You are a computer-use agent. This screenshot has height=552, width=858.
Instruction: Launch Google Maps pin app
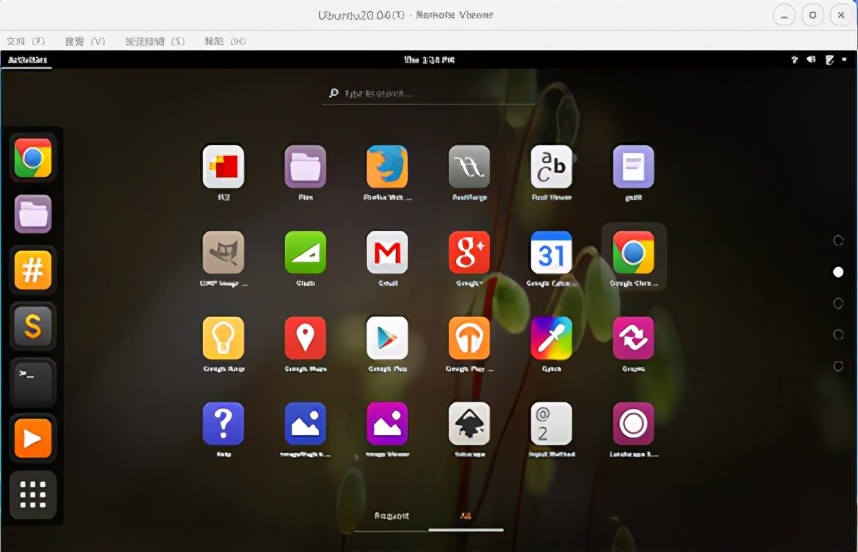point(305,338)
